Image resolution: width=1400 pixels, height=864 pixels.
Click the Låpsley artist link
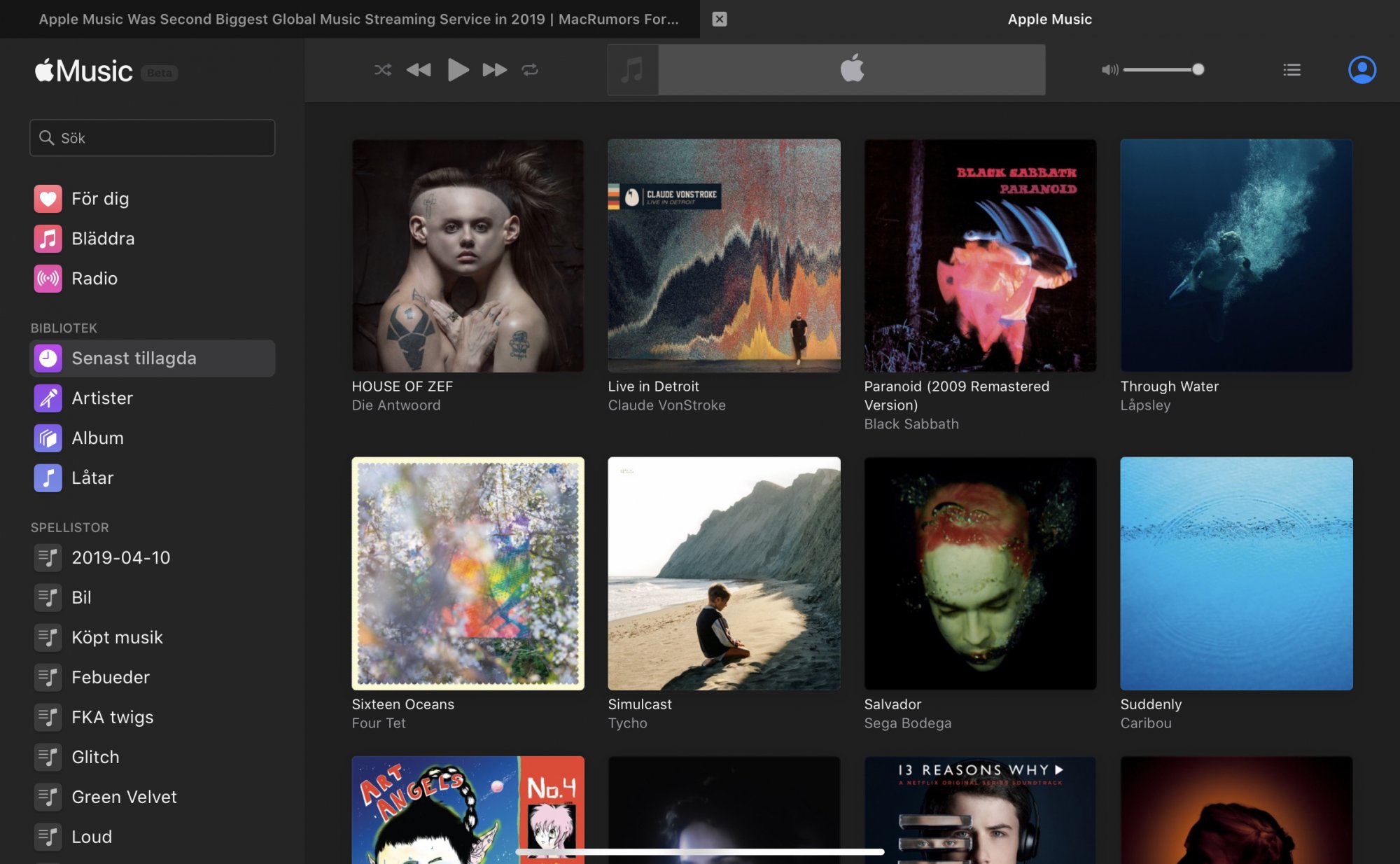point(1145,405)
